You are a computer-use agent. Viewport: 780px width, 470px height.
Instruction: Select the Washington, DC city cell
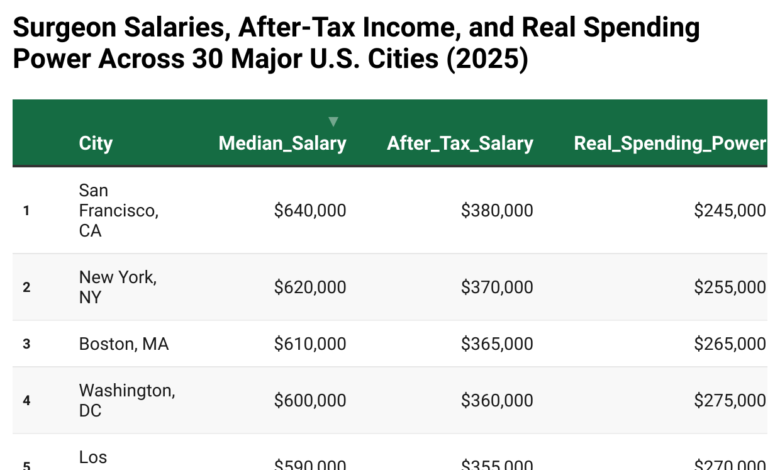pos(126,400)
